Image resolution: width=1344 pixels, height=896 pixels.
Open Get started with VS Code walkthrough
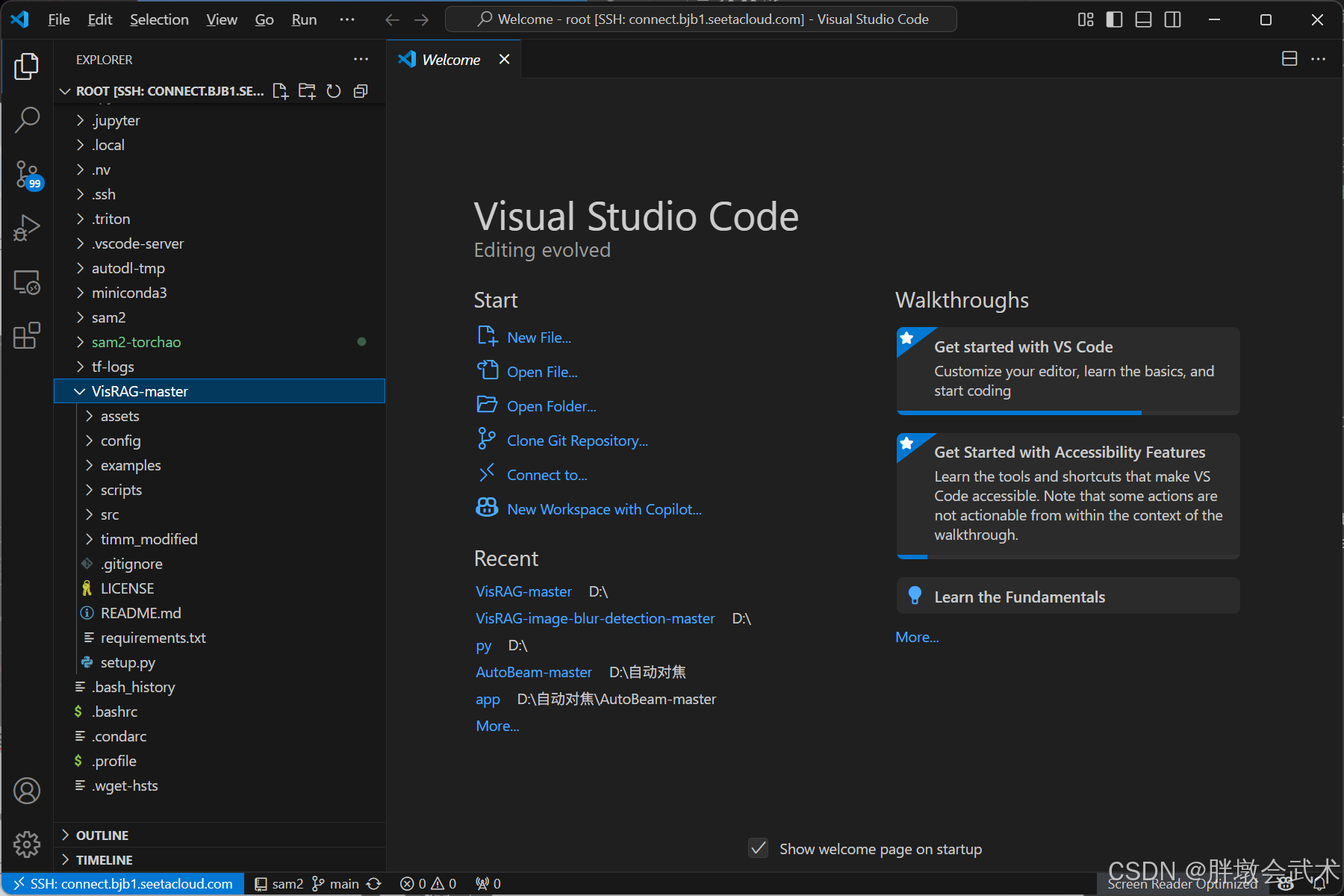[x=1068, y=370]
